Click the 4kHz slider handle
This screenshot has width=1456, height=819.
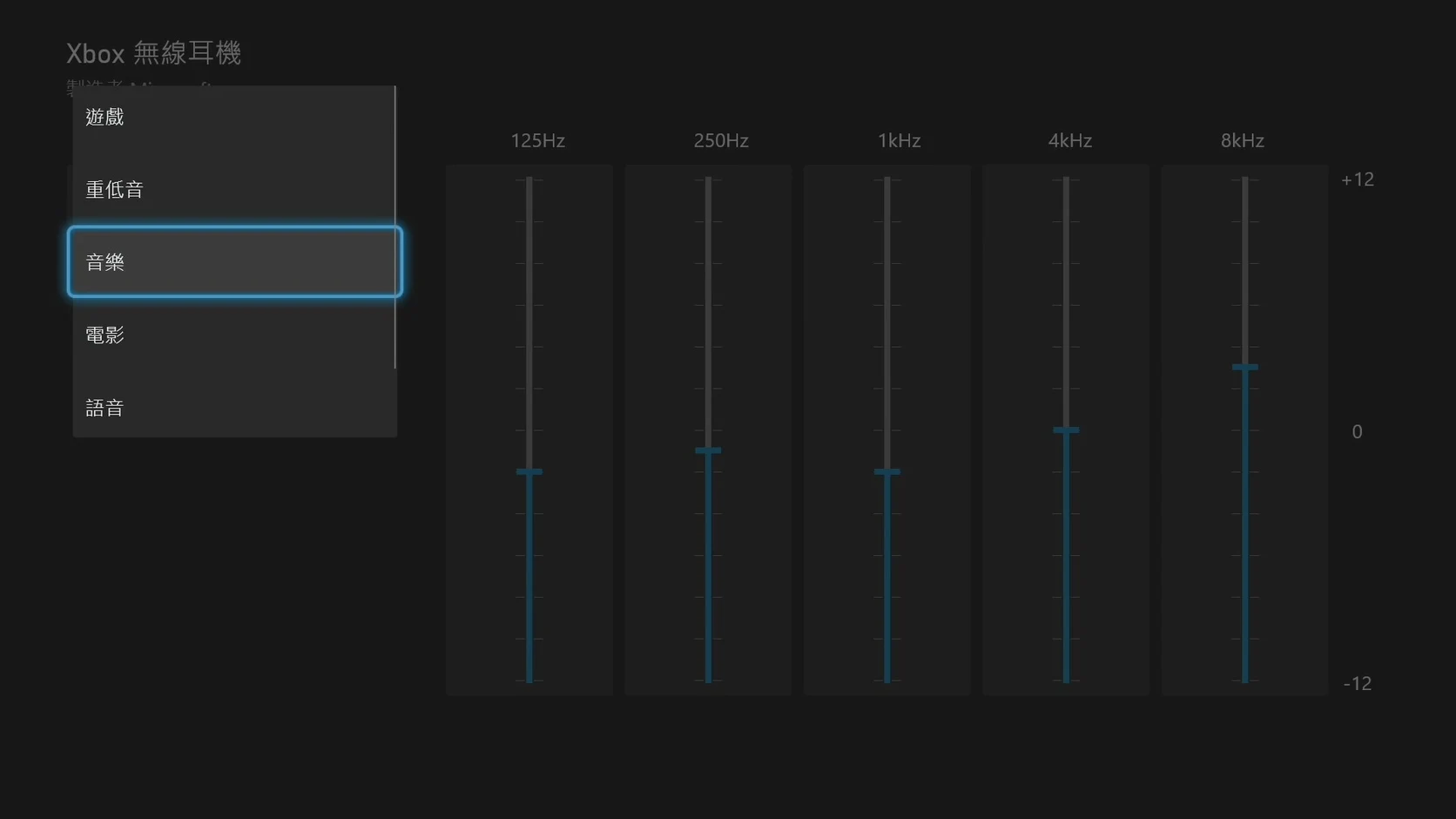pos(1066,430)
